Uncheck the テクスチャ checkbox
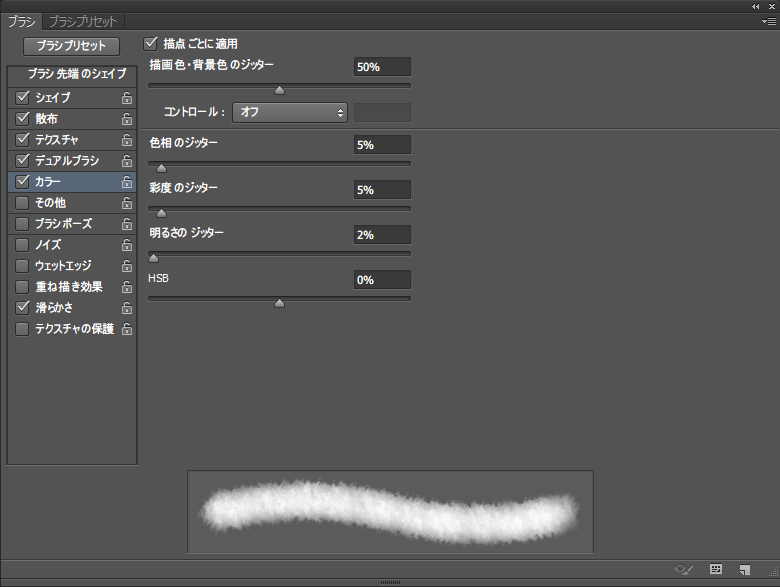Image resolution: width=780 pixels, height=587 pixels. [22, 139]
